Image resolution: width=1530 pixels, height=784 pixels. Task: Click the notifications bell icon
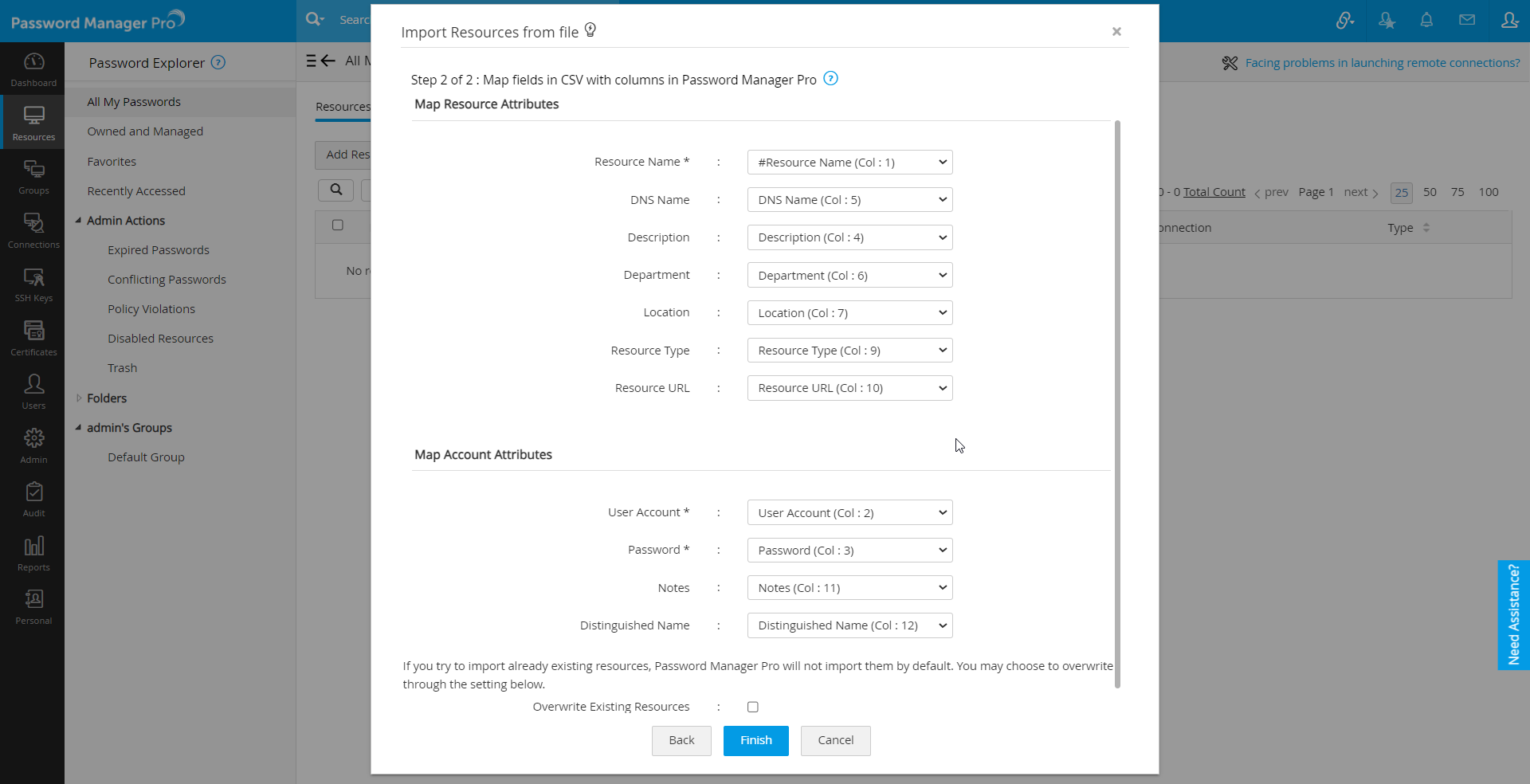1426,21
